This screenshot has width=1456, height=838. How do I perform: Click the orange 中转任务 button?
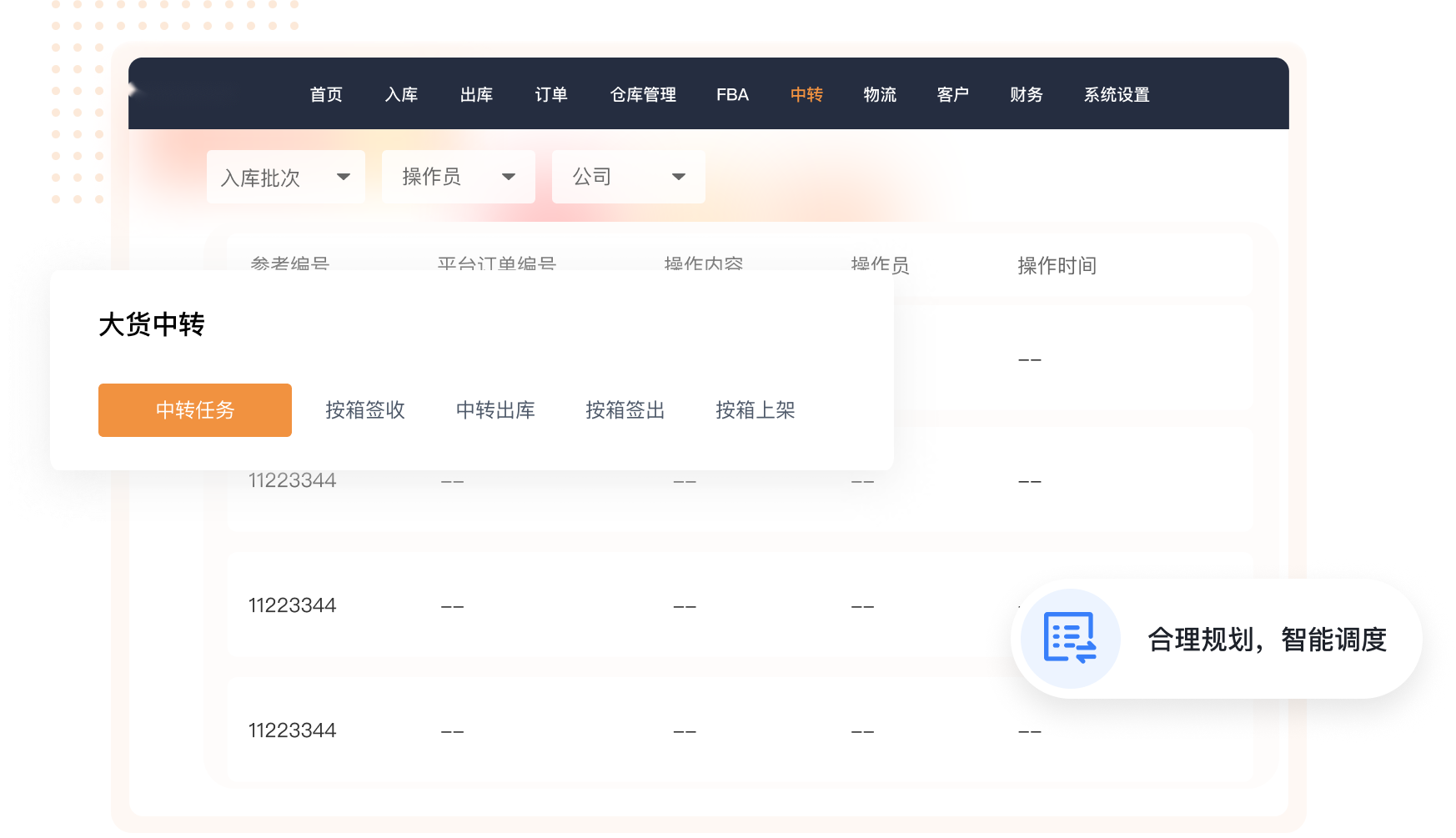(x=195, y=410)
